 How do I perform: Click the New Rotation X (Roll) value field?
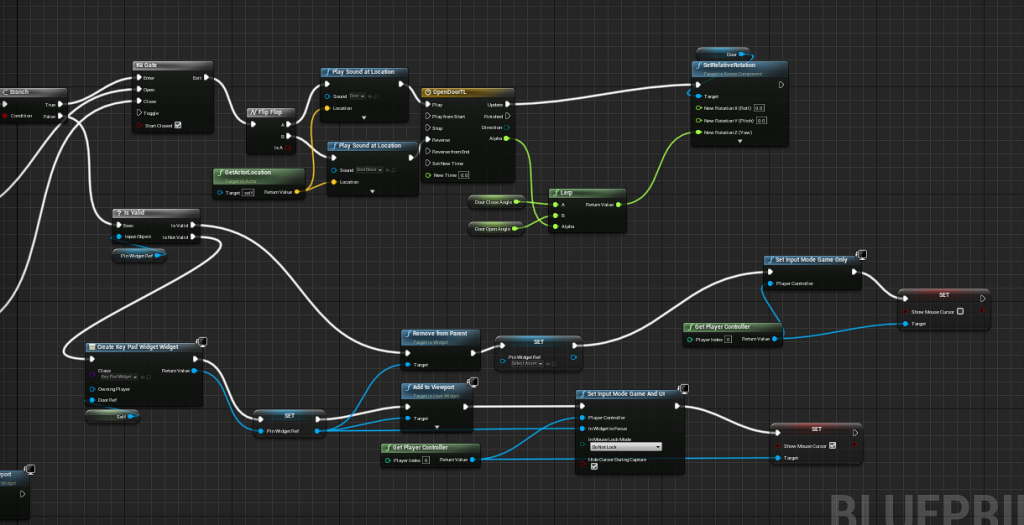pyautogui.click(x=759, y=107)
